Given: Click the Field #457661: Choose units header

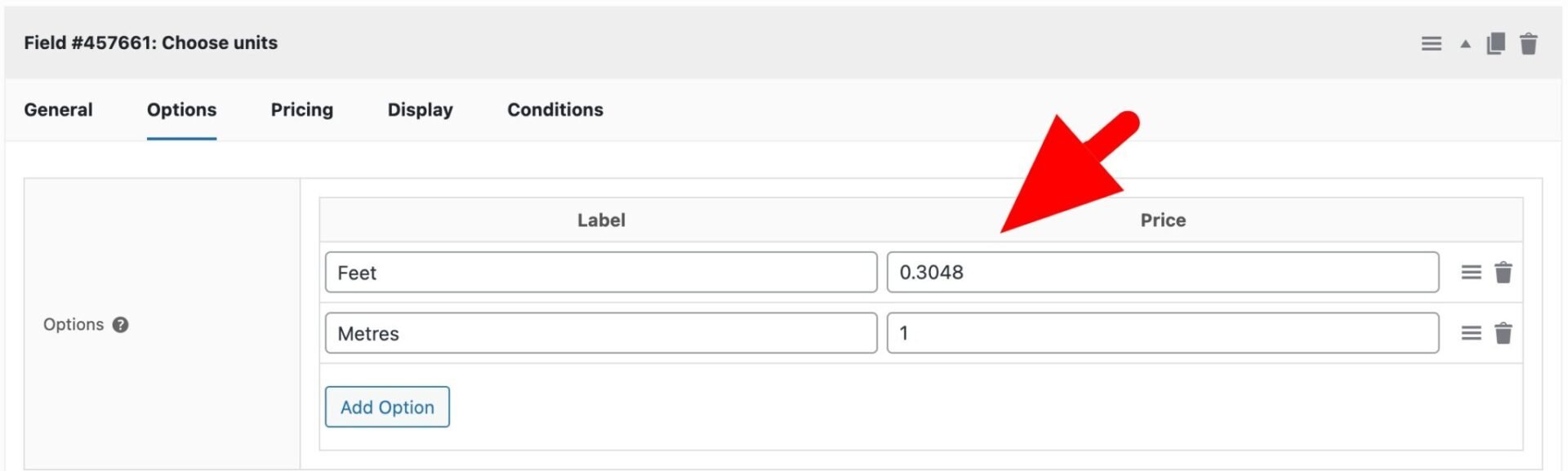Looking at the screenshot, I should click(x=152, y=43).
